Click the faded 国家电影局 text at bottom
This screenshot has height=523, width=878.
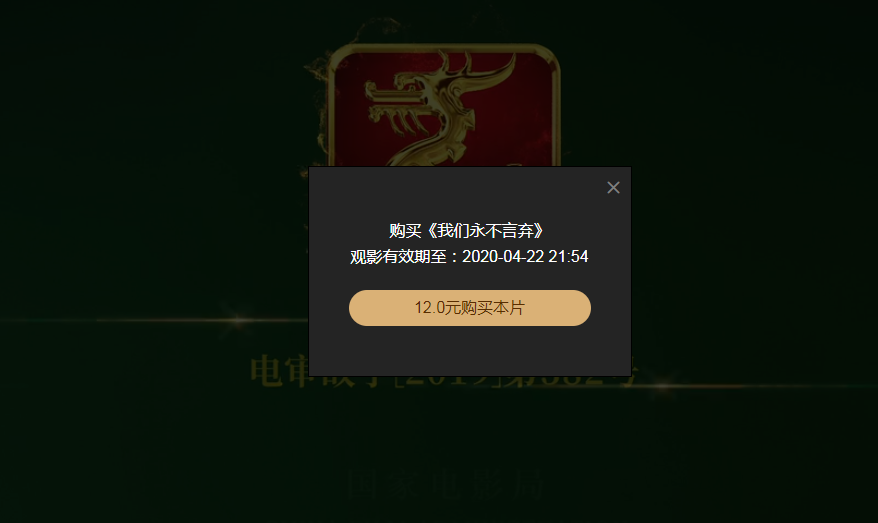tap(445, 484)
